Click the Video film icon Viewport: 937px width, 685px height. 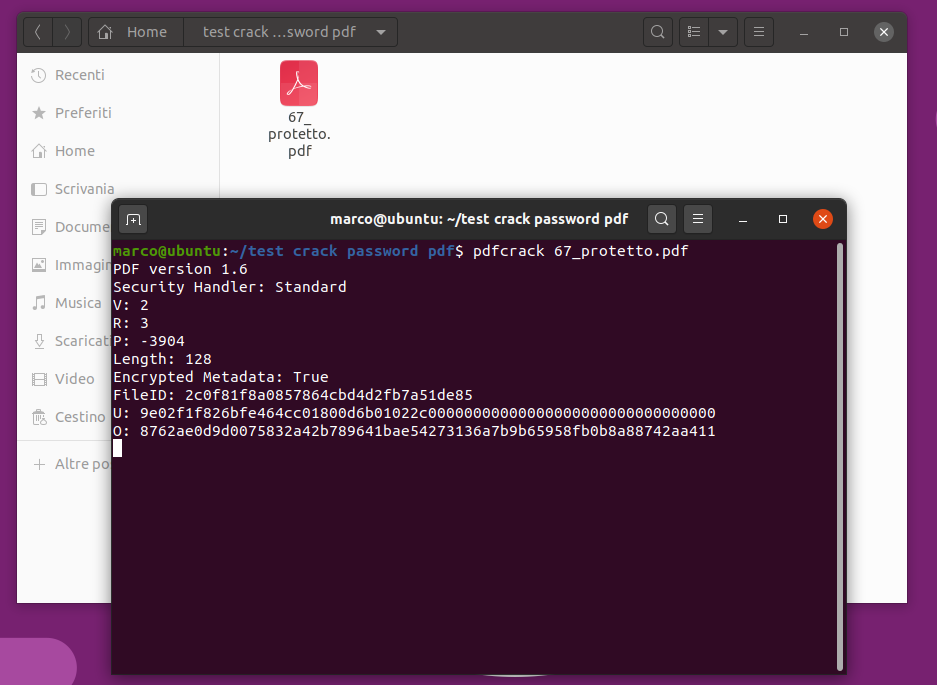[x=39, y=379]
